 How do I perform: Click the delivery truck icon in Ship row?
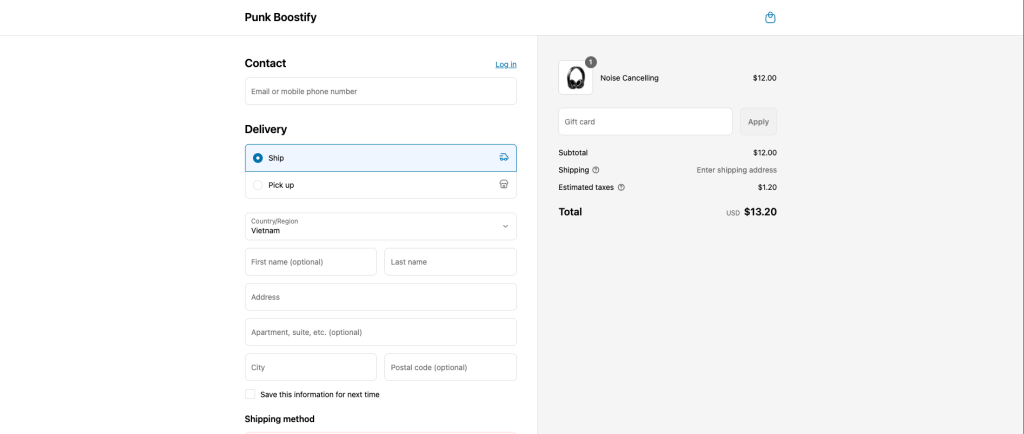(504, 157)
